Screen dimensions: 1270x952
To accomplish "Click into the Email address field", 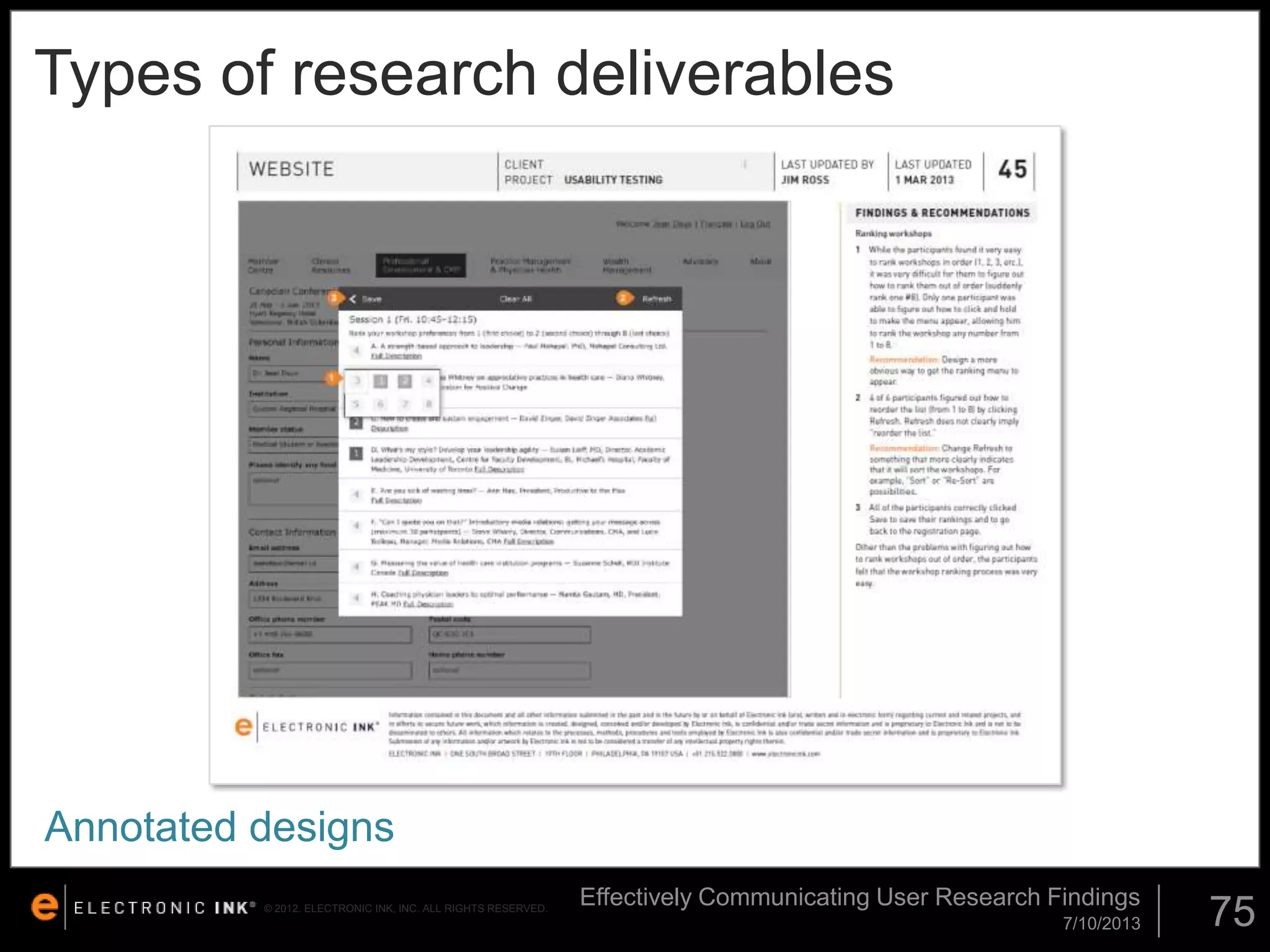I will pyautogui.click(x=293, y=563).
